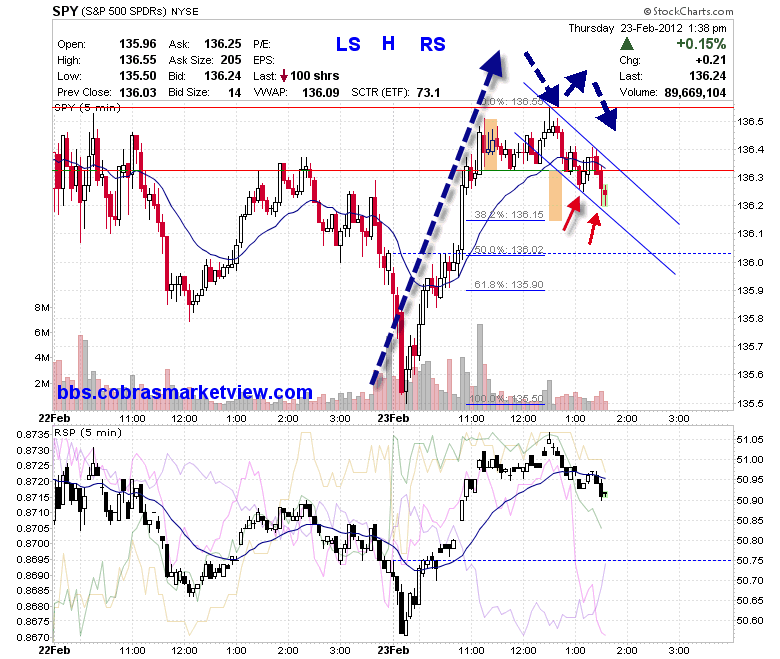The width and height of the screenshot is (780, 659).
Task: Click the green up-triangle change indicator
Action: 627,44
